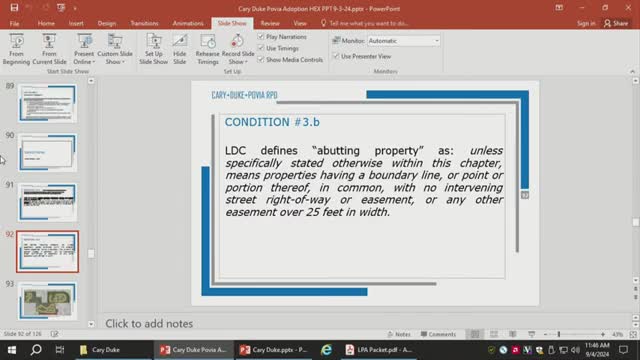Click the thumbnail pane scroll down arrow
This screenshot has width=640, height=360.
point(91,324)
